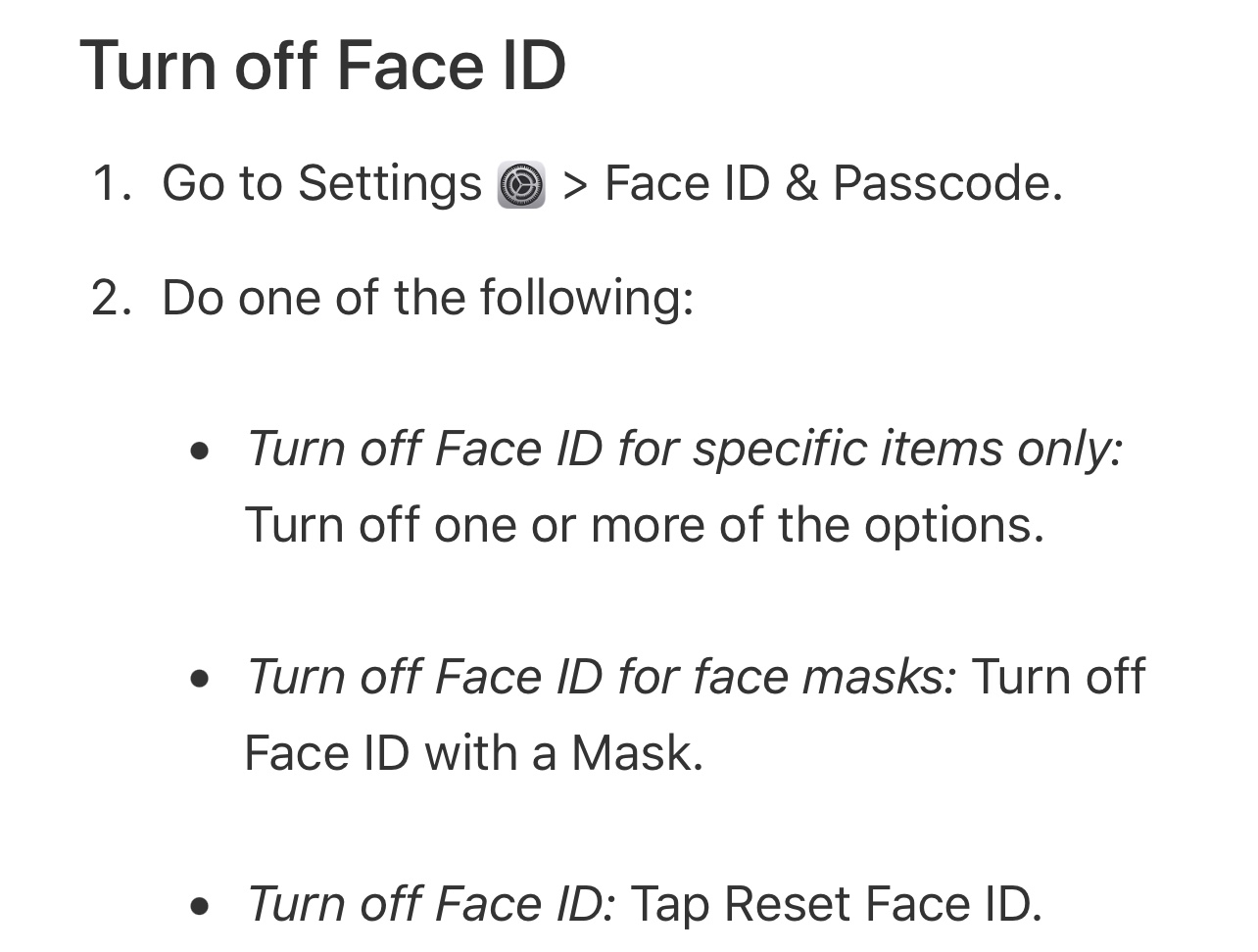Click italic 'Turn off Face ID for face masks:'

tap(600, 677)
